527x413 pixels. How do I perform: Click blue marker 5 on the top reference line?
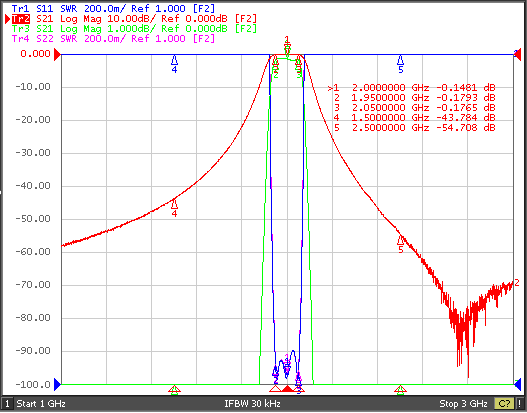pyautogui.click(x=400, y=60)
